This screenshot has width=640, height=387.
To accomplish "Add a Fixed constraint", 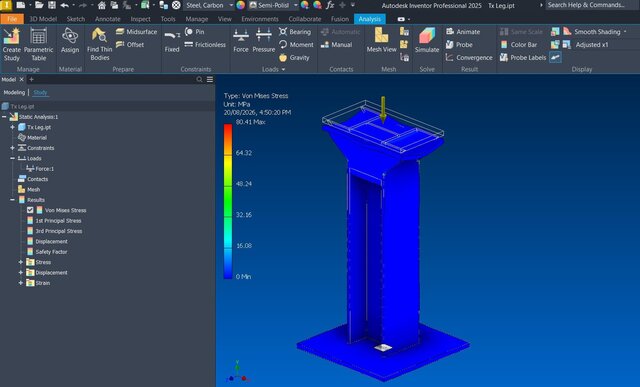I will [x=172, y=41].
